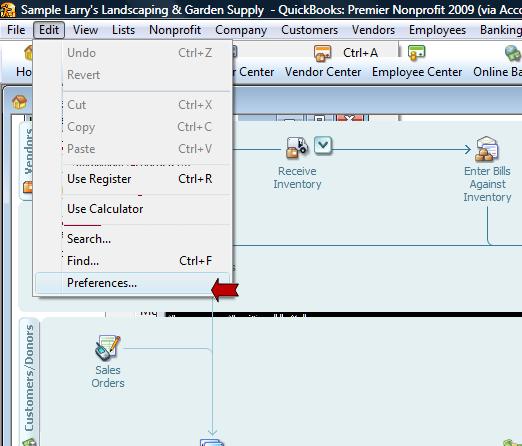The width and height of the screenshot is (522, 446).
Task: Open the Vendors menu
Action: coord(373,30)
